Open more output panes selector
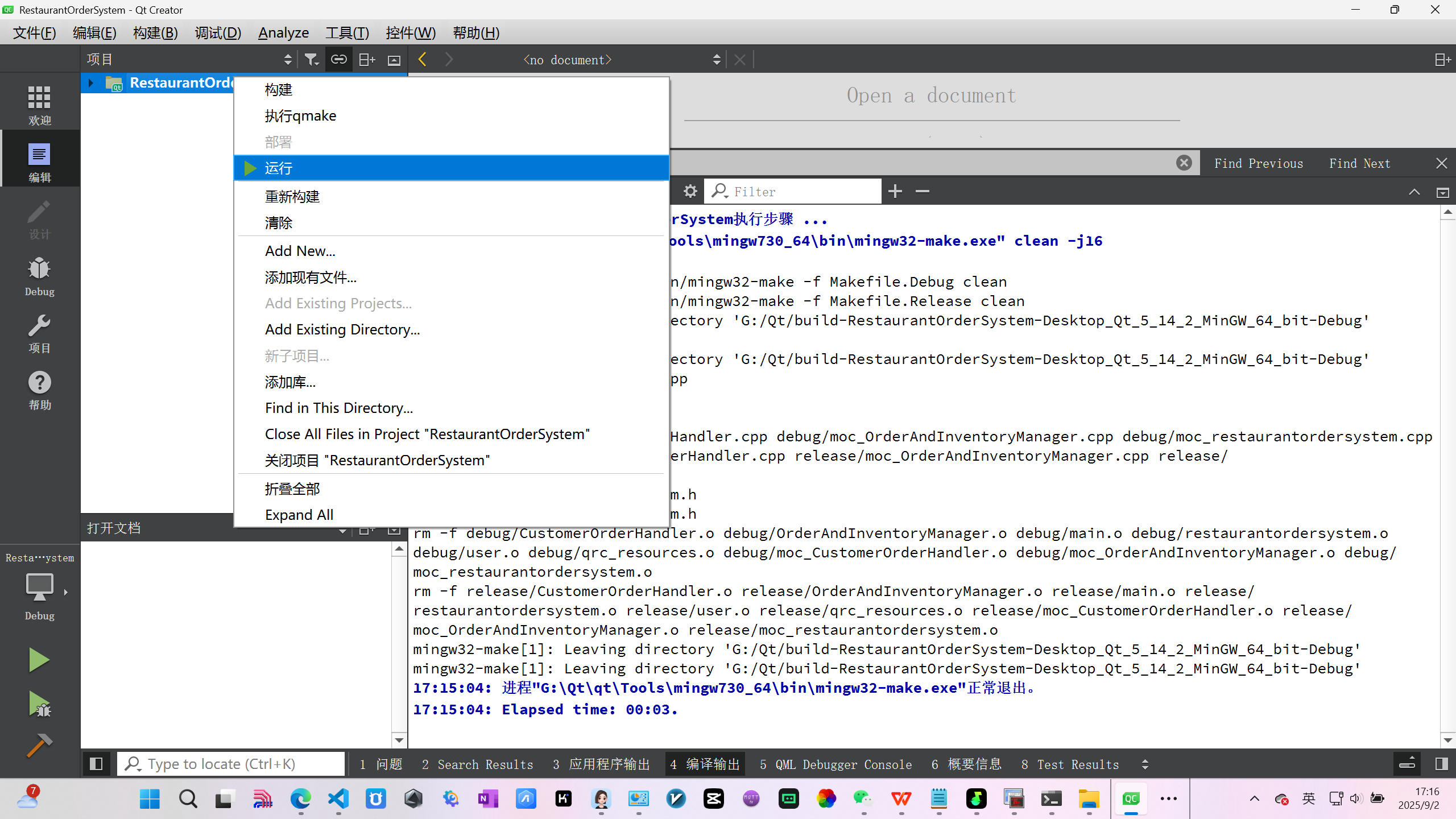1456x819 pixels. [1145, 764]
